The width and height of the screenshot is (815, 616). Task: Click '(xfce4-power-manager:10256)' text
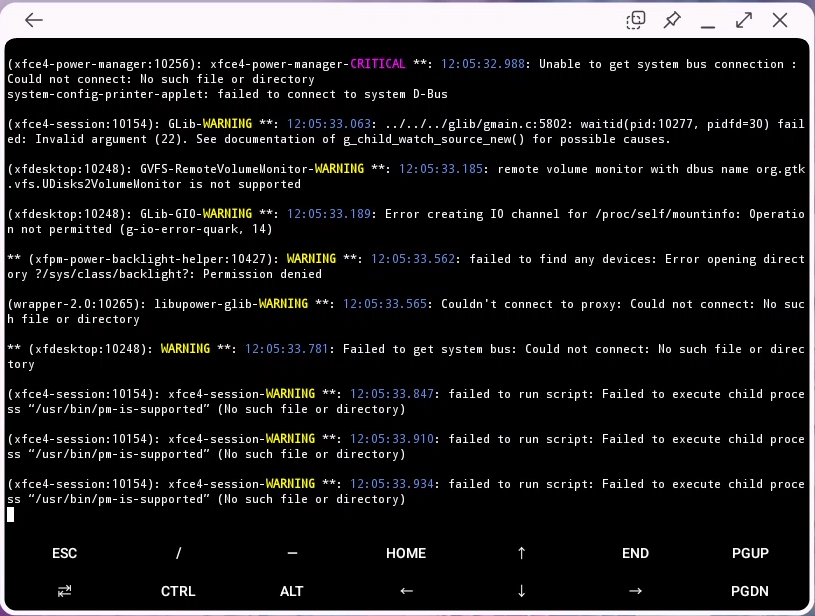tap(101, 64)
